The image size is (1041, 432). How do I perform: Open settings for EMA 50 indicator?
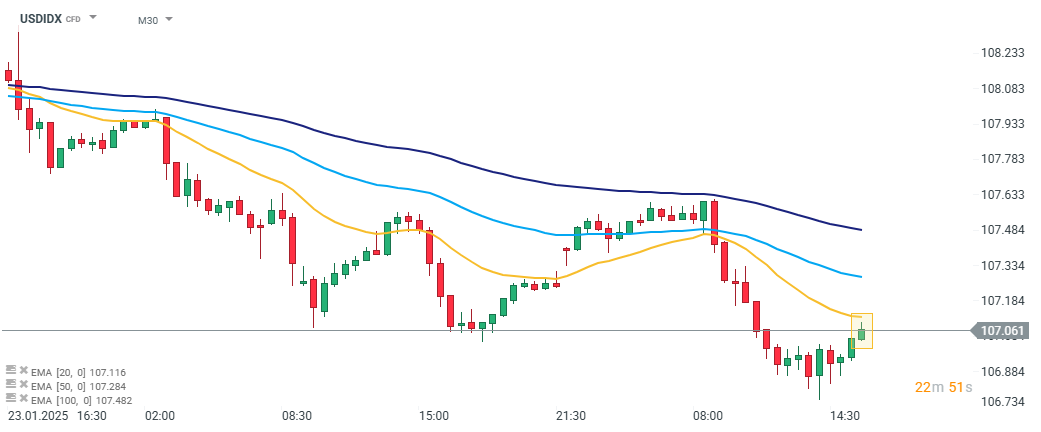point(9,384)
